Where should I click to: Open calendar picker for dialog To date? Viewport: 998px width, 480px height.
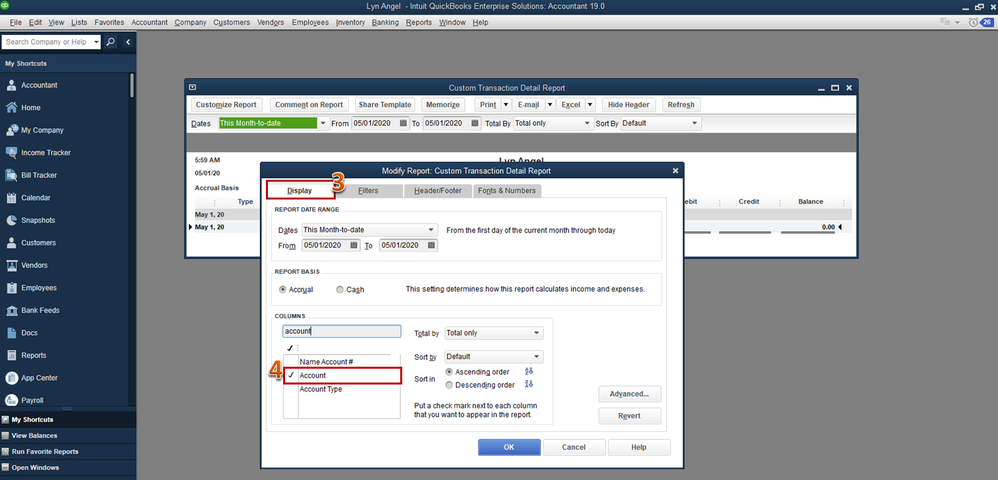tap(432, 245)
